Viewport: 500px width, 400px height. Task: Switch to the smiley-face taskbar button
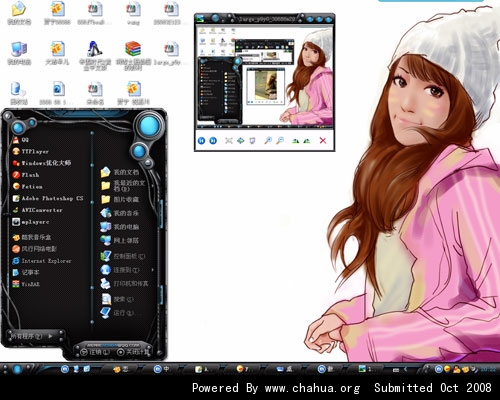pyautogui.click(x=244, y=369)
